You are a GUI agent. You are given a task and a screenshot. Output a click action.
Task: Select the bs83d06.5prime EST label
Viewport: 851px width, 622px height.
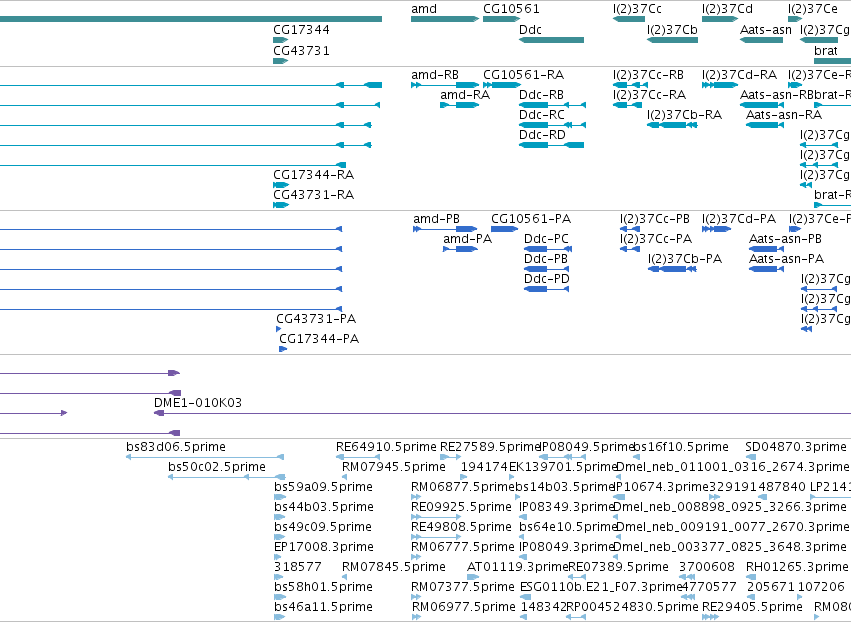[176, 447]
